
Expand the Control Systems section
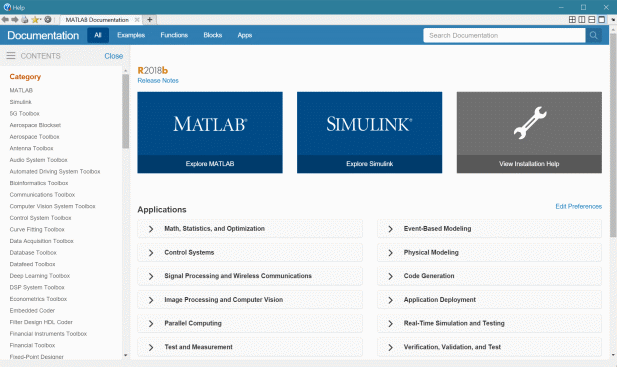pyautogui.click(x=250, y=253)
